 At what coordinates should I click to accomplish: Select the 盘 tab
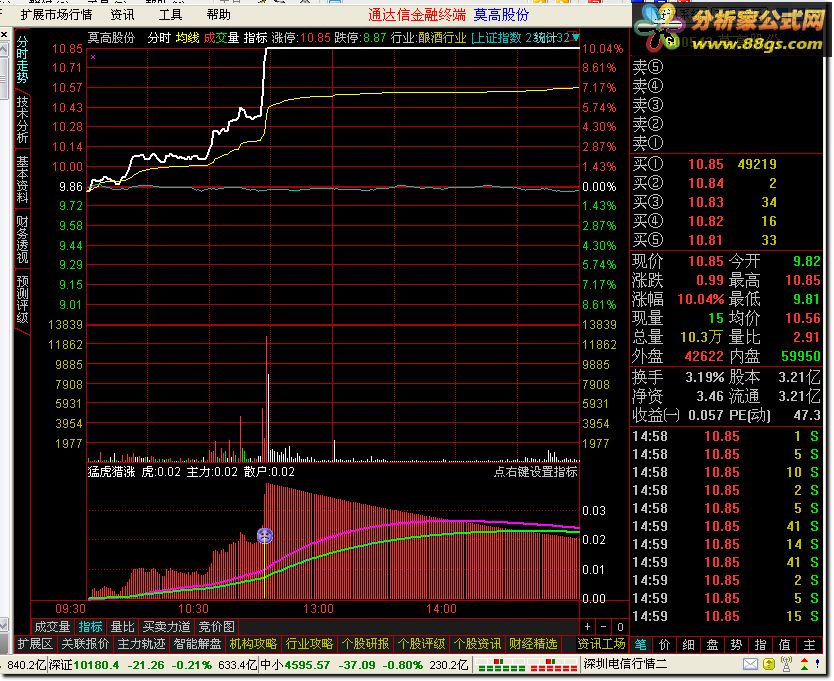tap(713, 645)
